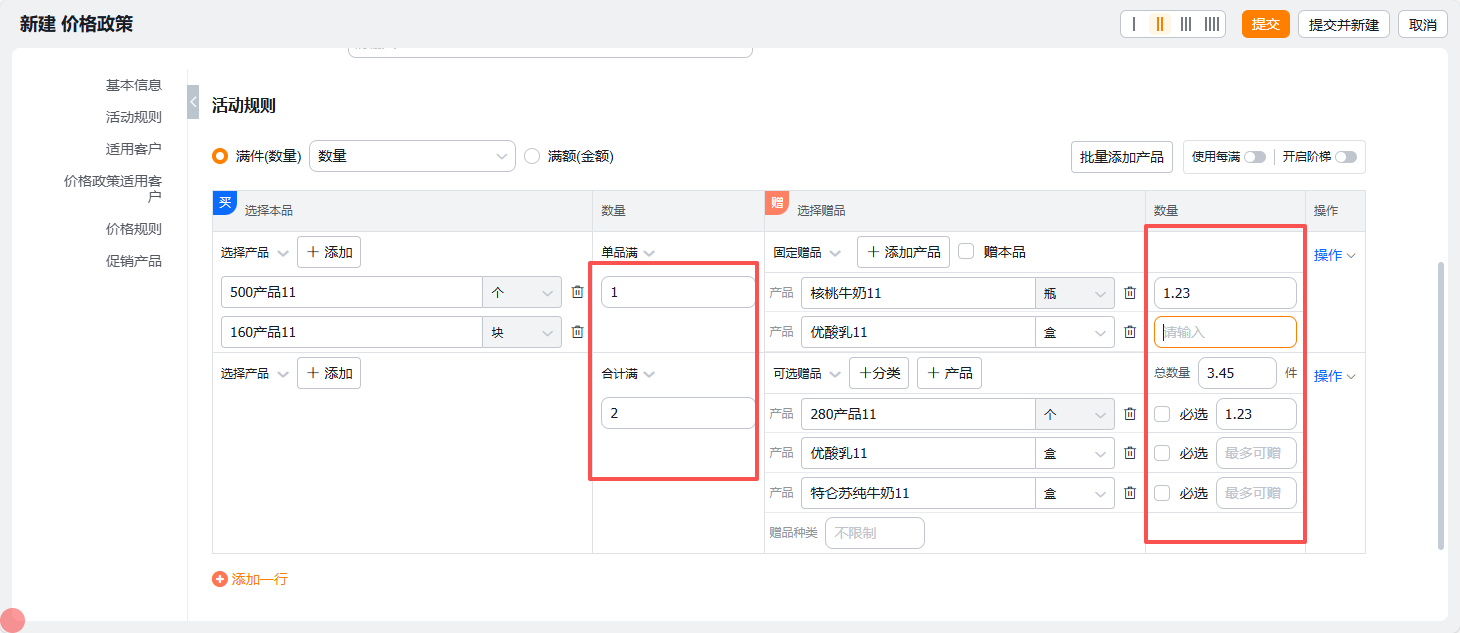Image resolution: width=1460 pixels, height=633 pixels.
Task: Remove 160产品11 product via trash icon
Action: pos(577,332)
